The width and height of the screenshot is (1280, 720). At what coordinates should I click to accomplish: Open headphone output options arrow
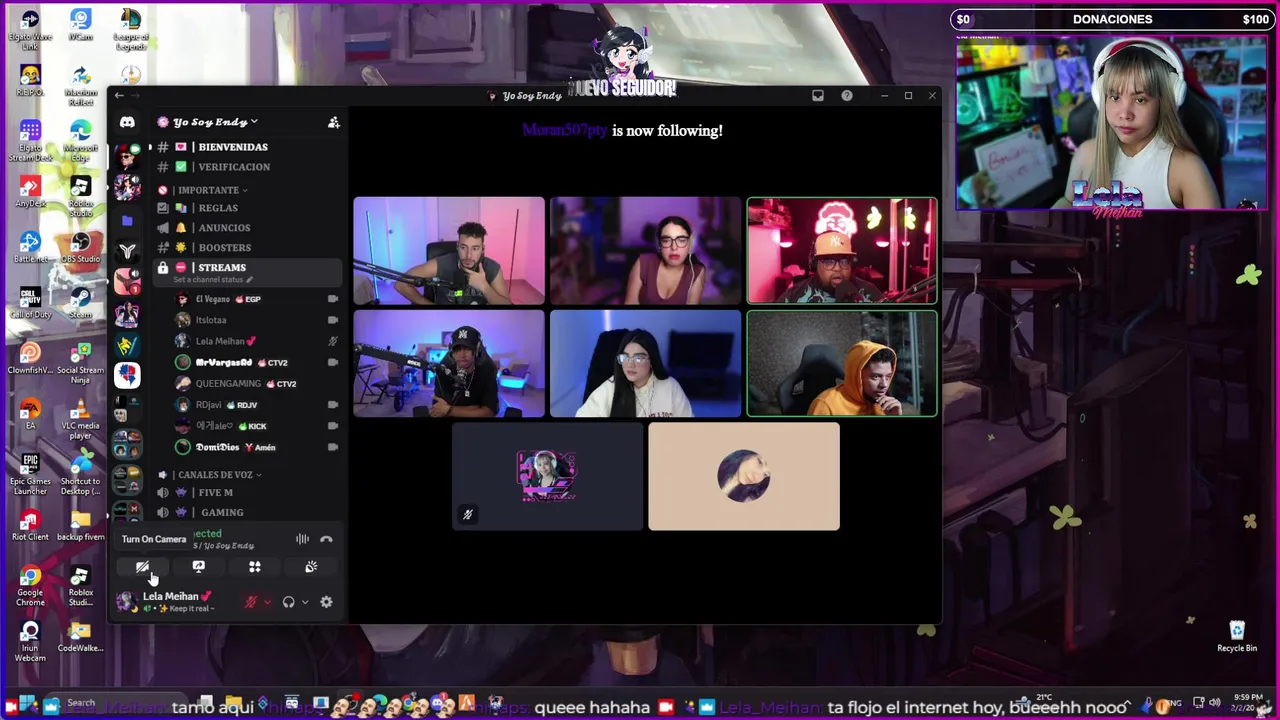point(305,602)
